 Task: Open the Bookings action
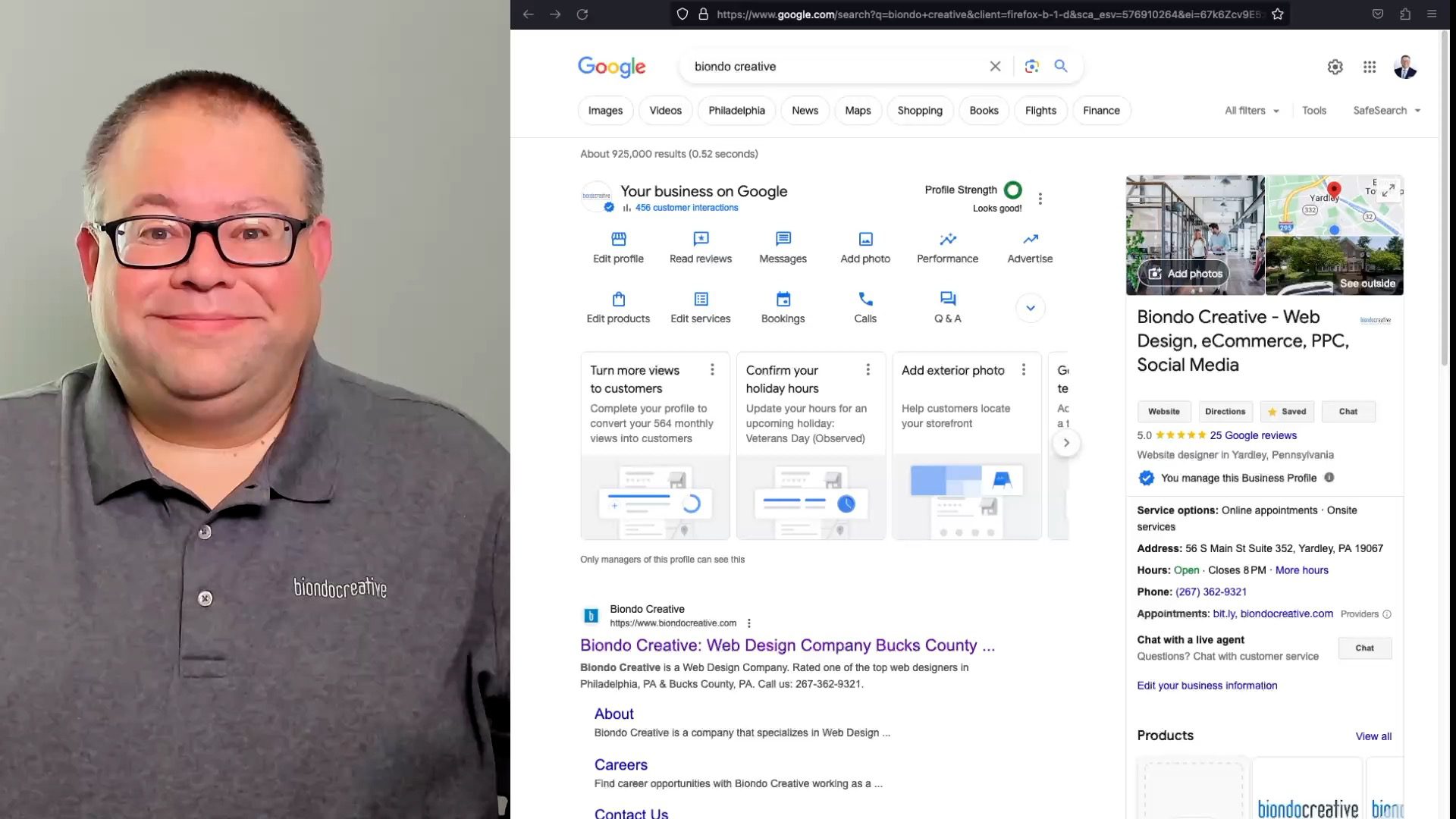click(783, 308)
